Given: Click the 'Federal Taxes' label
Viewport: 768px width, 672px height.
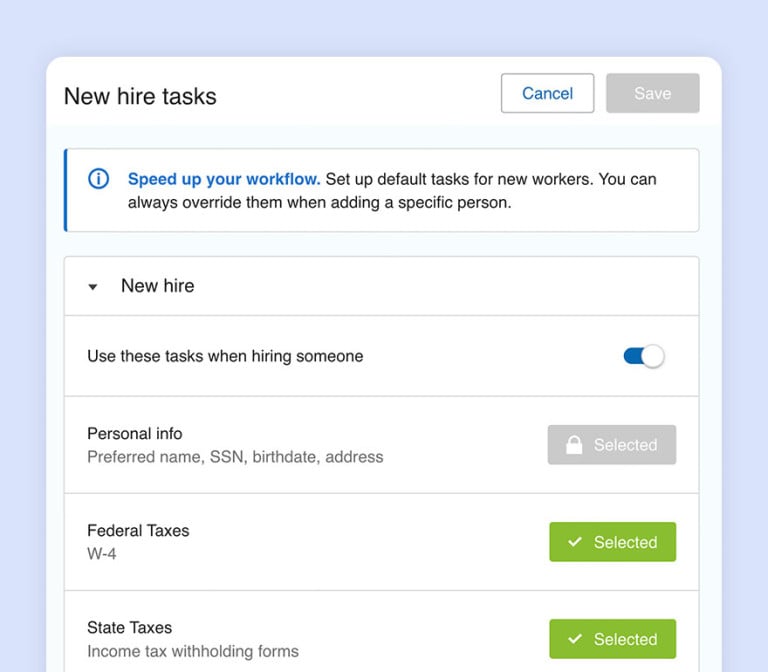Looking at the screenshot, I should (x=138, y=530).
